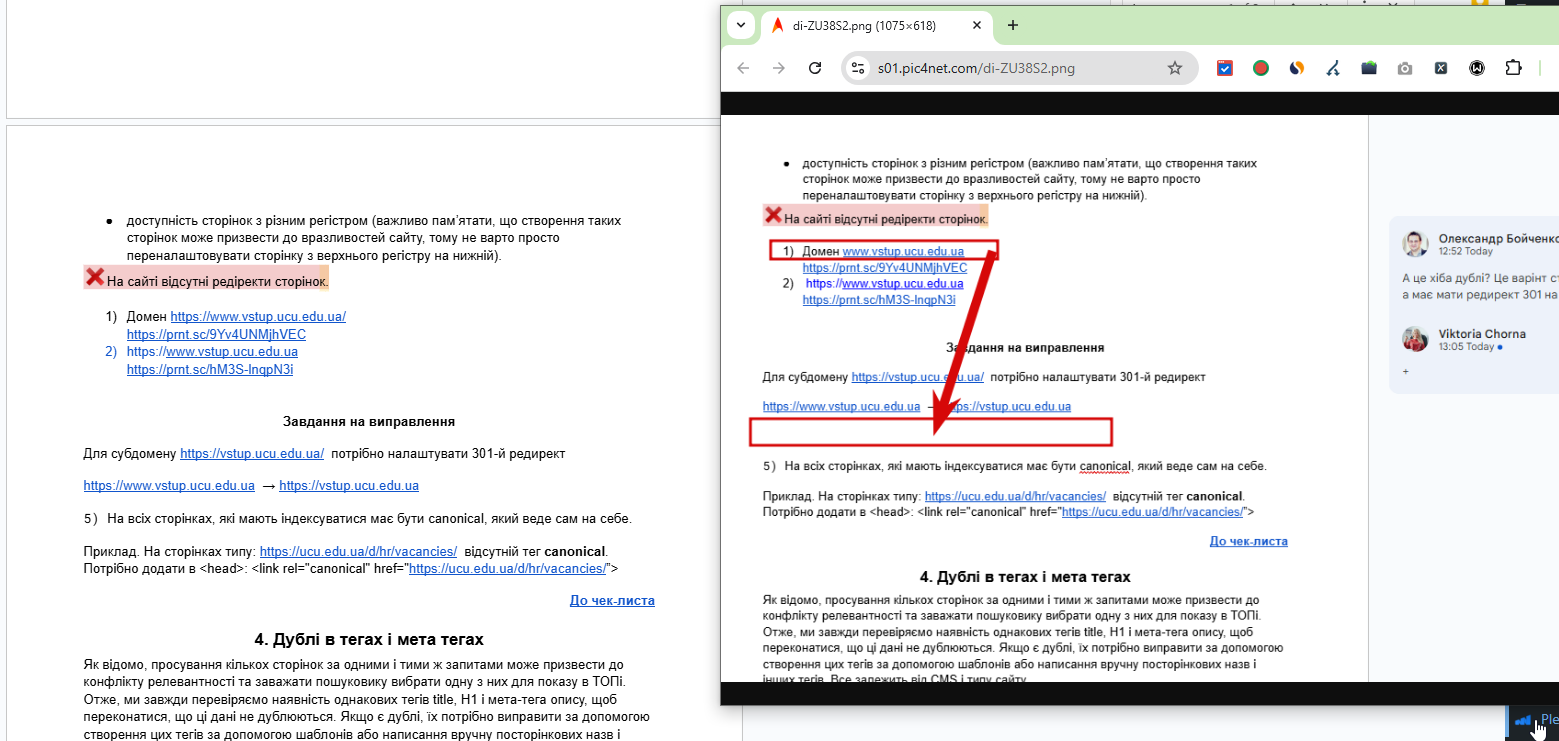The height and width of the screenshot is (741, 1559).
Task: Open the dark folder extension icon
Action: 1369,68
